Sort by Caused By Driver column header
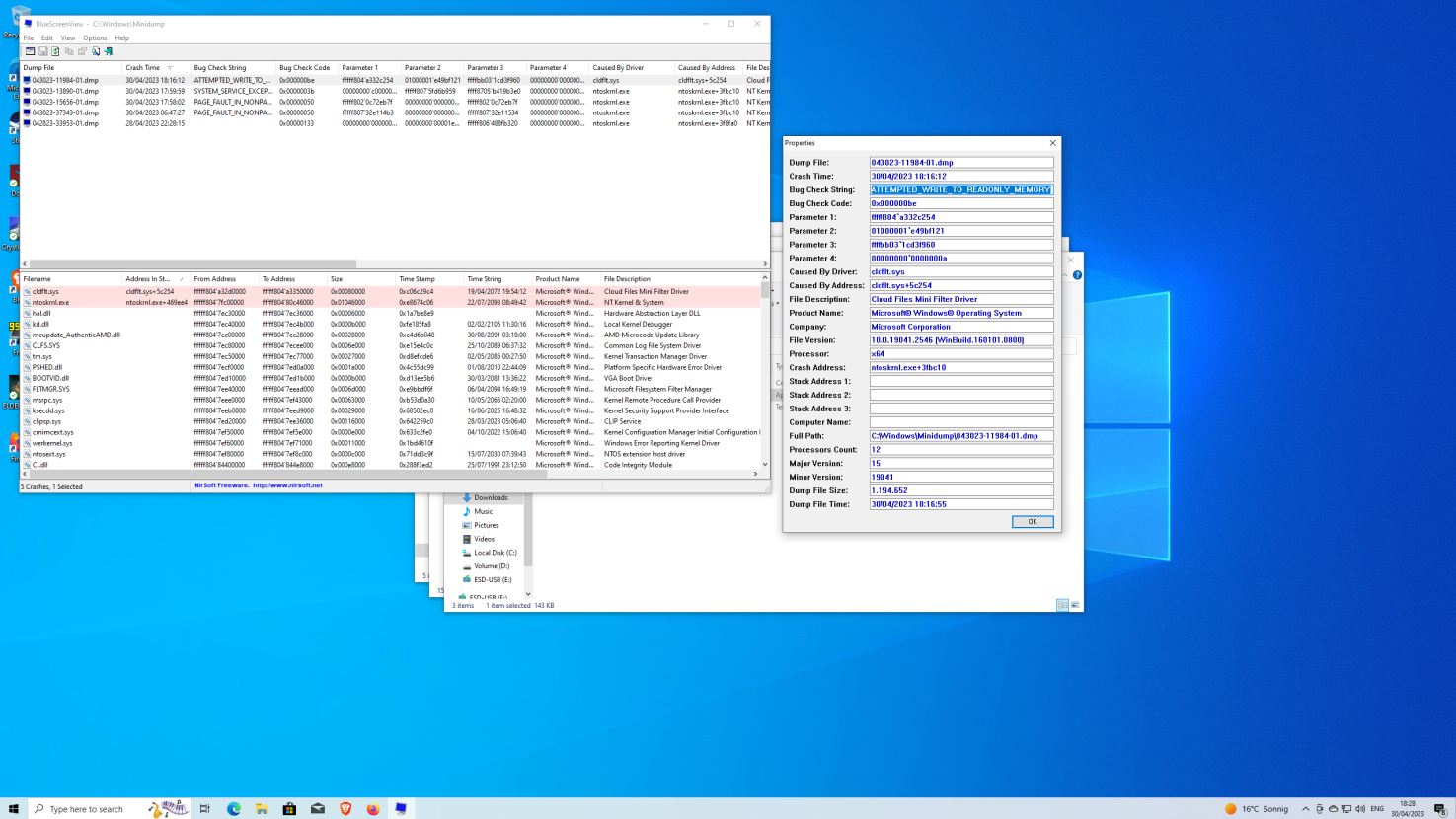1456x819 pixels. 632,68
